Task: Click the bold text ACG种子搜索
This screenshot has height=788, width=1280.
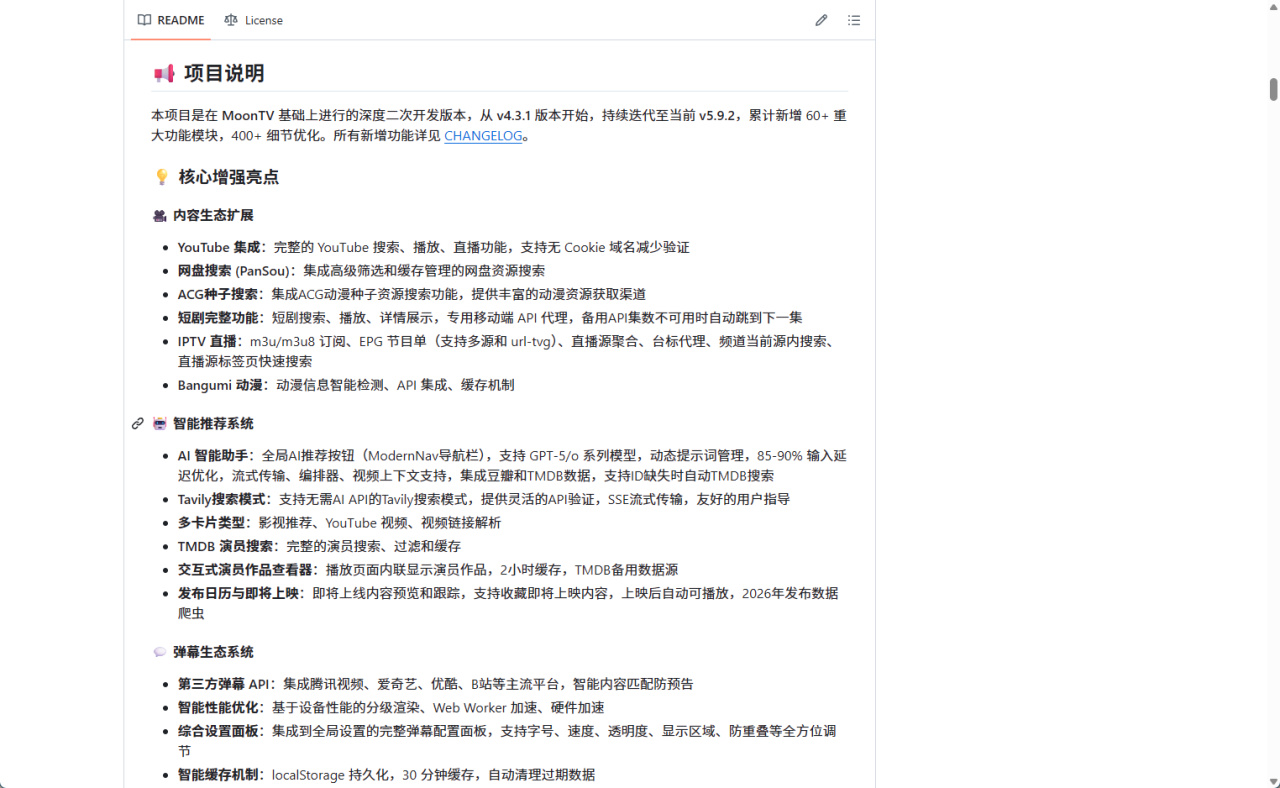Action: click(x=218, y=294)
